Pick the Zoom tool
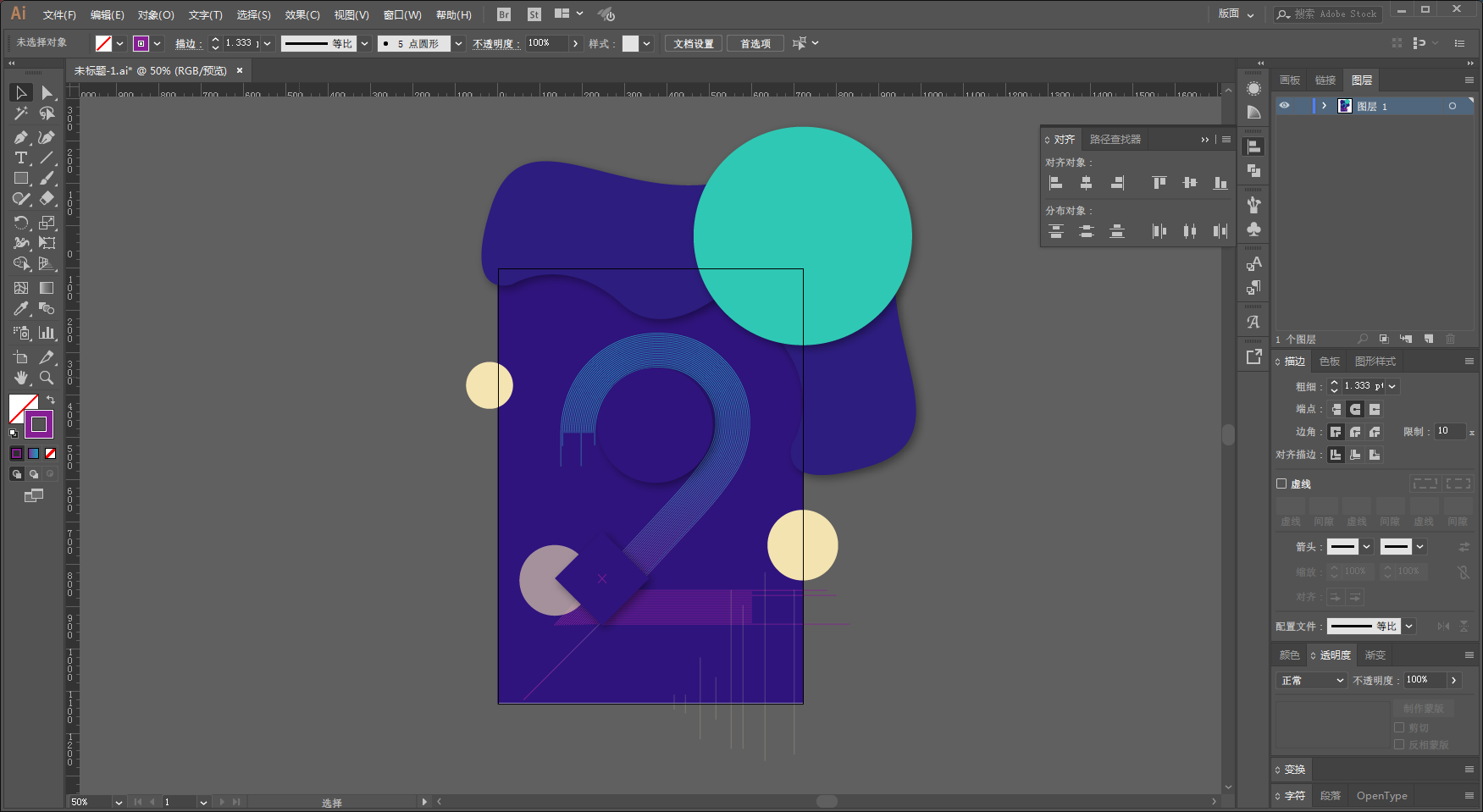This screenshot has width=1483, height=812. click(47, 378)
